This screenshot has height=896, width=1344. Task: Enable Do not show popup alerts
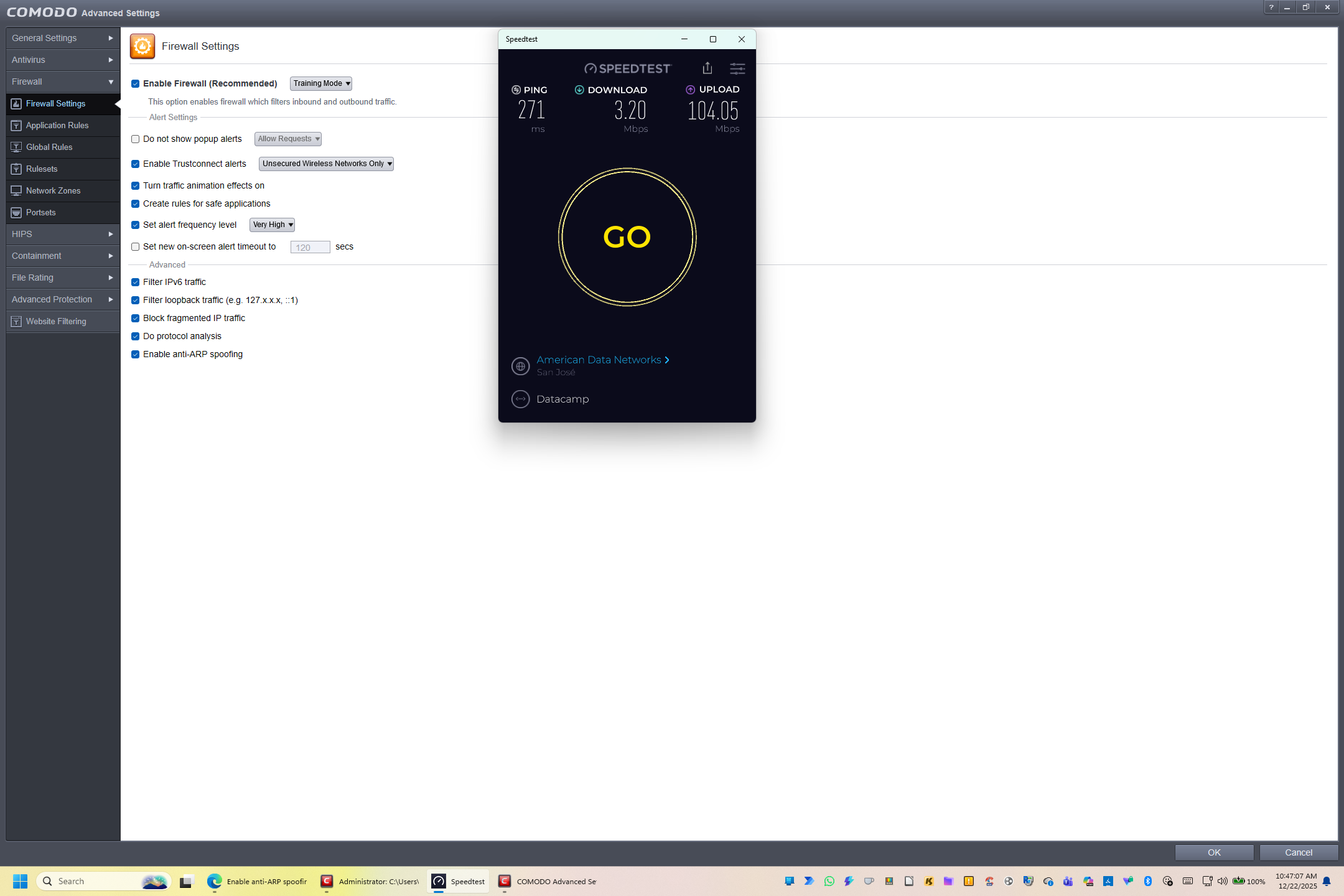click(x=135, y=139)
